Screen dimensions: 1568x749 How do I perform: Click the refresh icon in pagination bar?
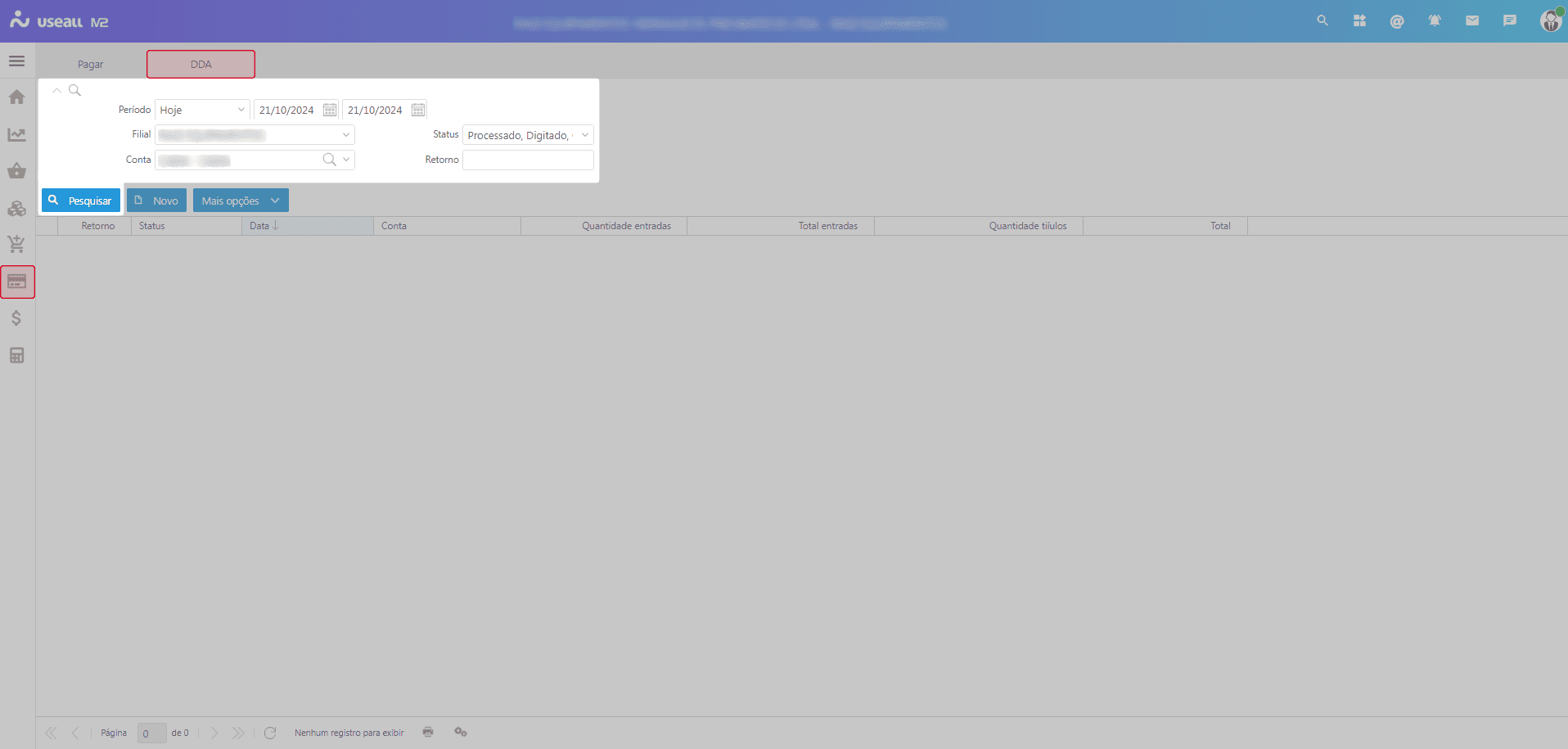[x=270, y=733]
